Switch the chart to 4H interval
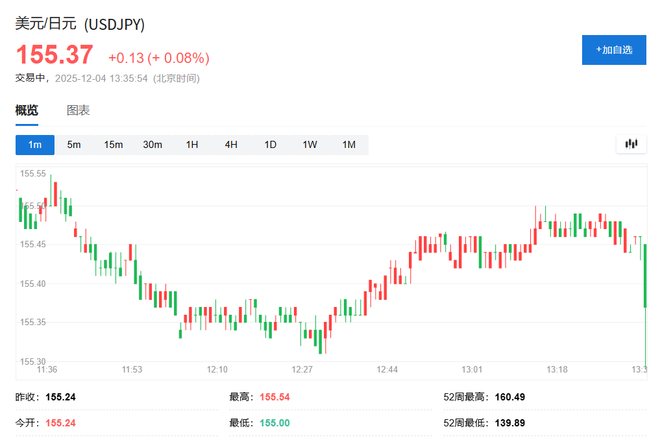This screenshot has height=440, width=660. (231, 145)
